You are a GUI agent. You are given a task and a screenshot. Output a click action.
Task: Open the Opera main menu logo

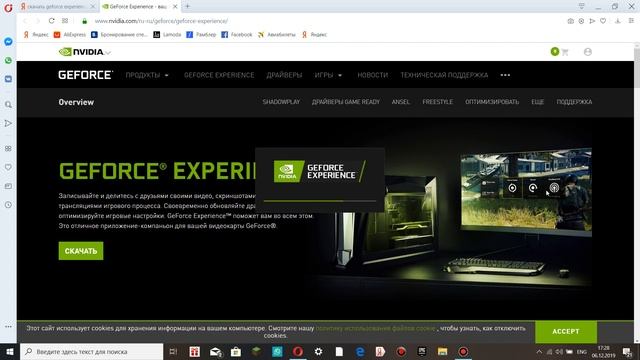click(8, 7)
